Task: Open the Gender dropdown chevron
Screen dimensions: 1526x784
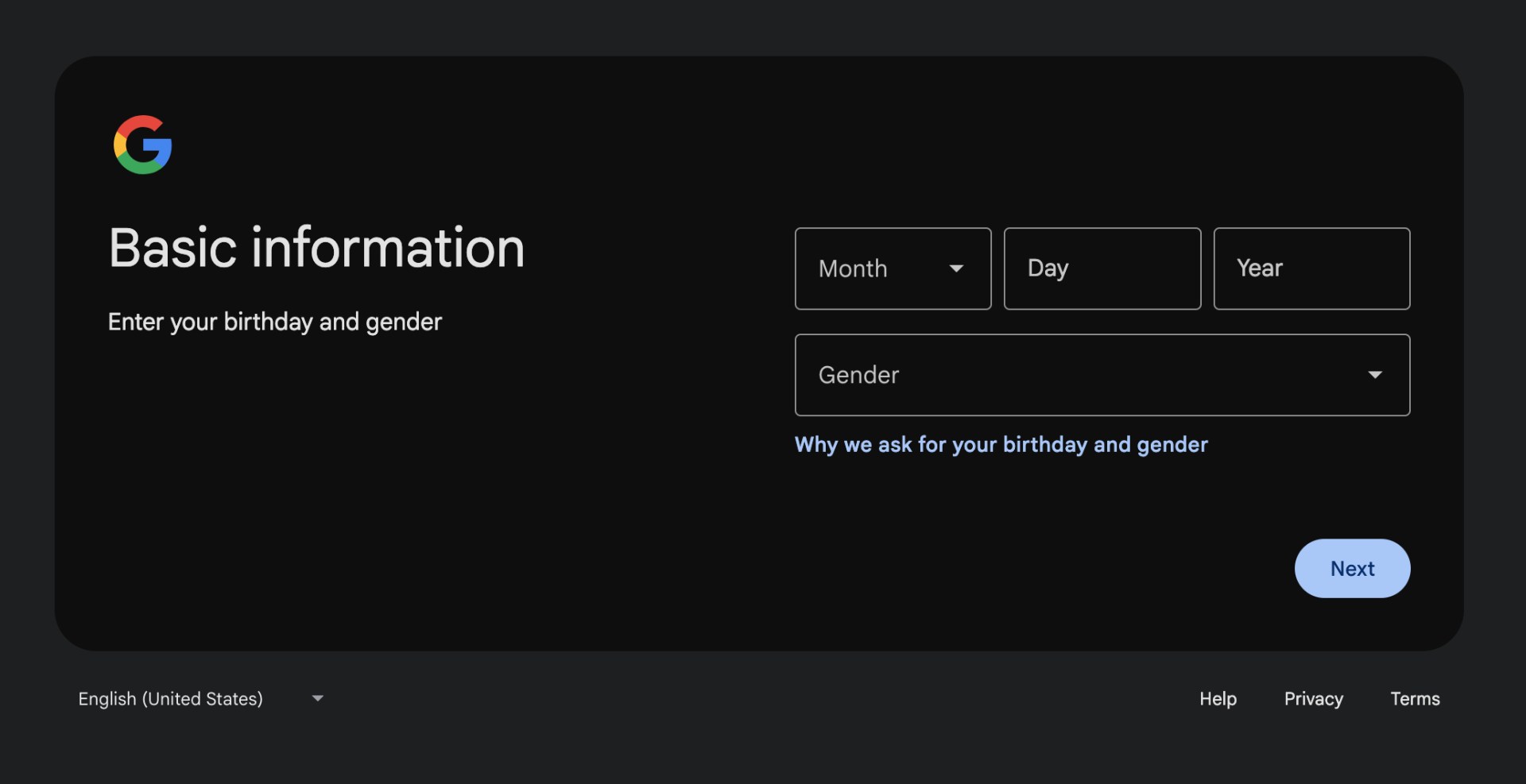Action: (1376, 374)
